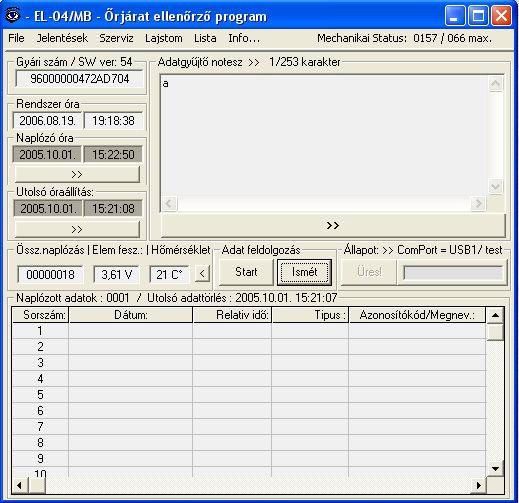This screenshot has height=503, width=519.
Task: Click the wide >> button below the notesz
Action: [333, 226]
